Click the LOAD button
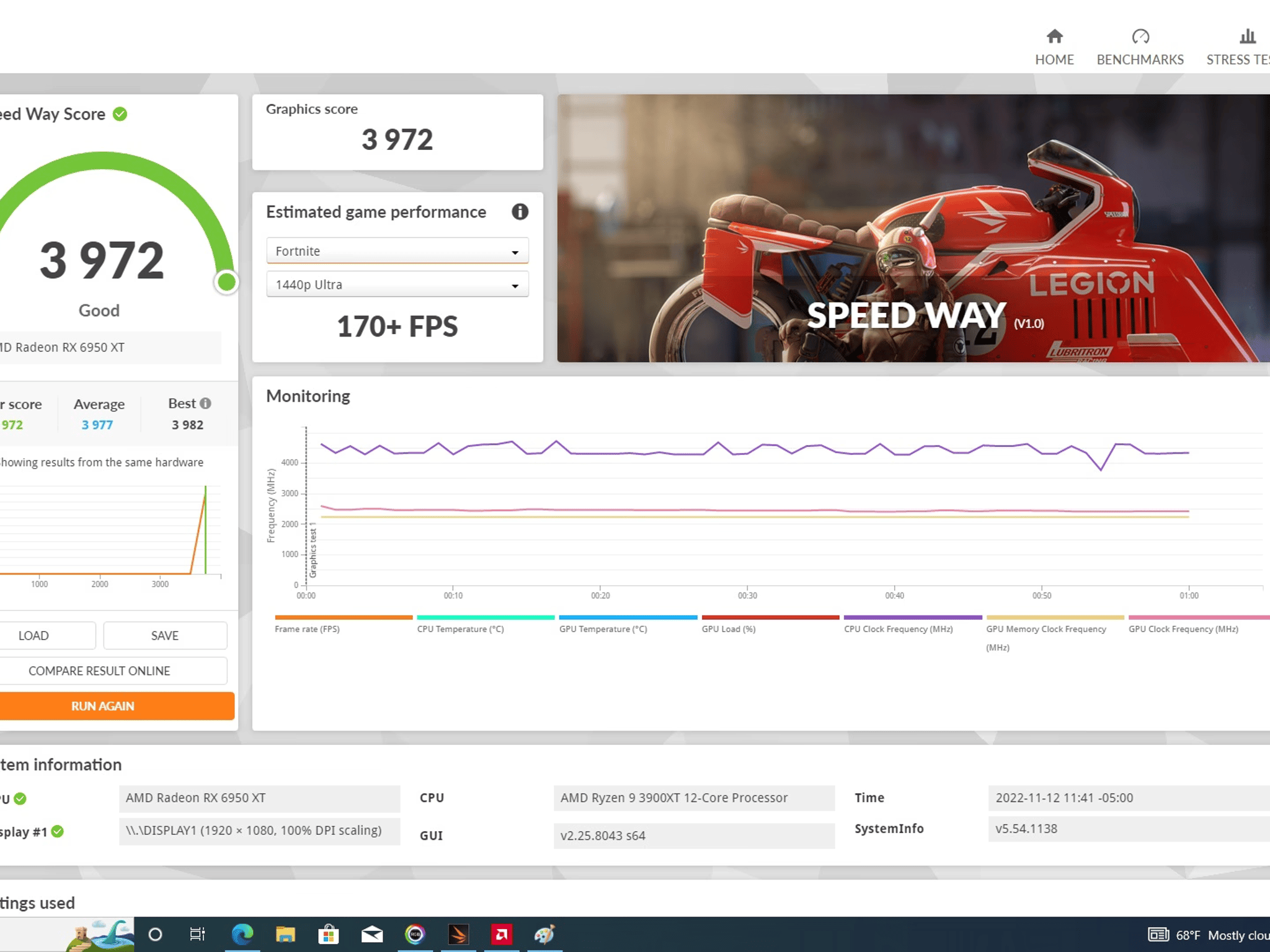1270x952 pixels. (47, 635)
